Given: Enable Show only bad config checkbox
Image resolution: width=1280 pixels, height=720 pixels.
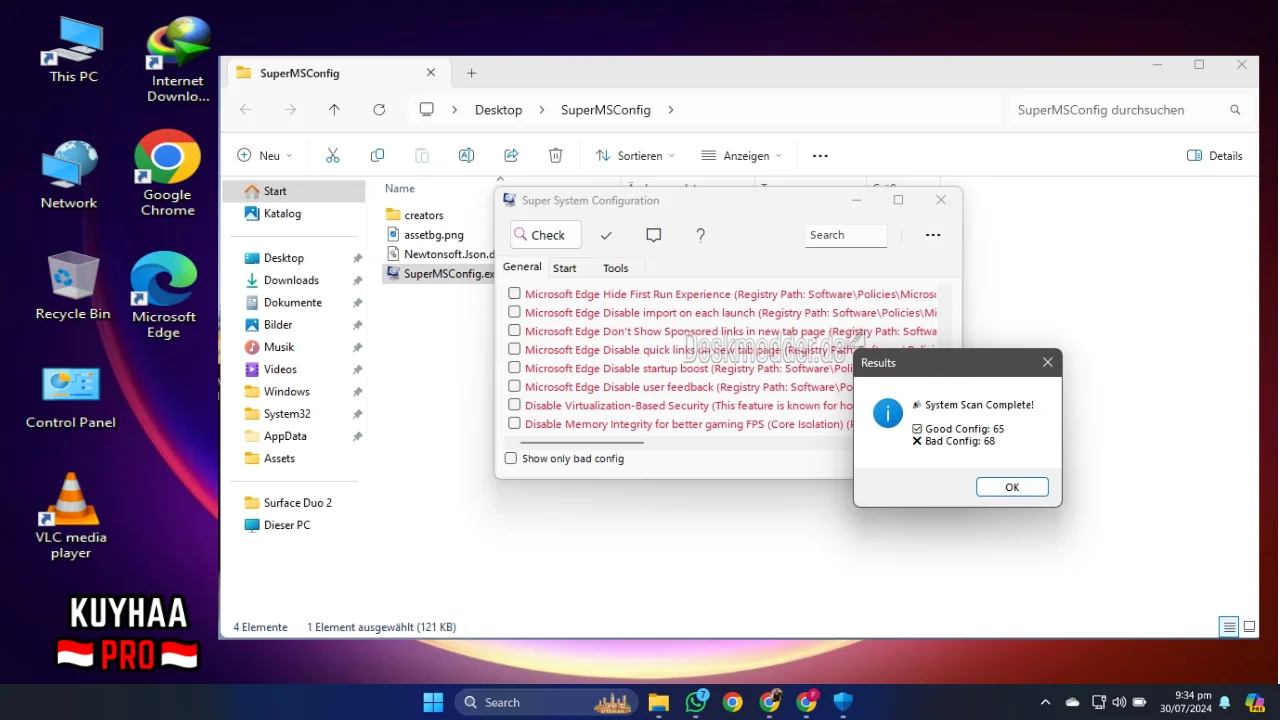Looking at the screenshot, I should tap(511, 458).
